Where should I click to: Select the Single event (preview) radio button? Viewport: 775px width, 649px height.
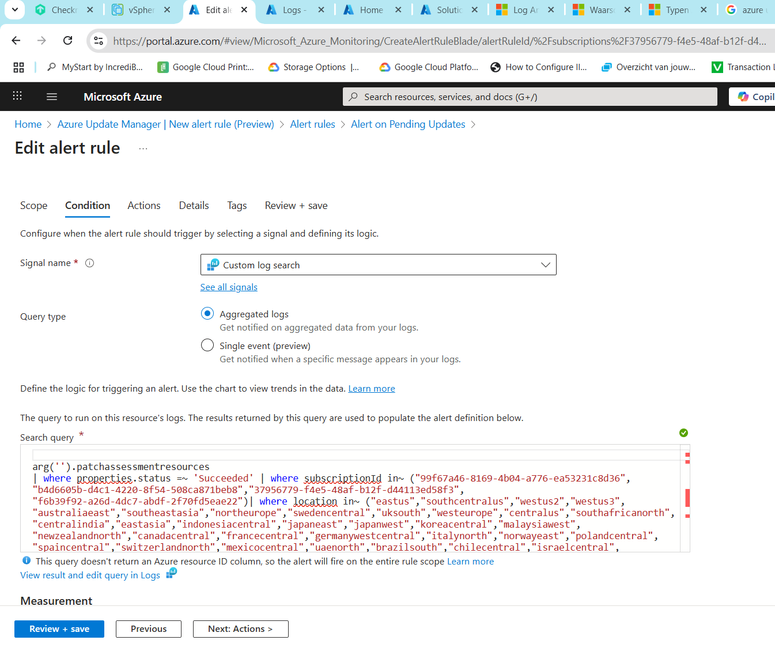coord(208,345)
